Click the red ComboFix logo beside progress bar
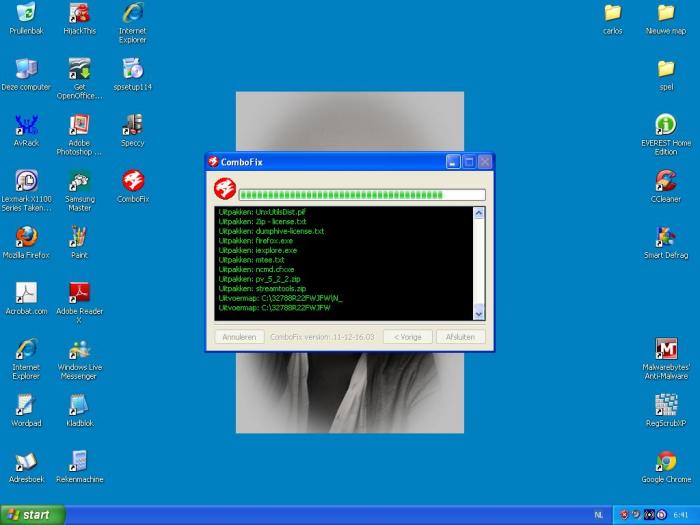 click(x=225, y=188)
